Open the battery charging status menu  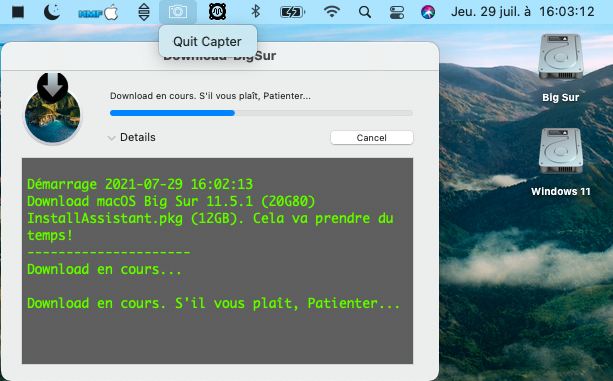[x=293, y=12]
